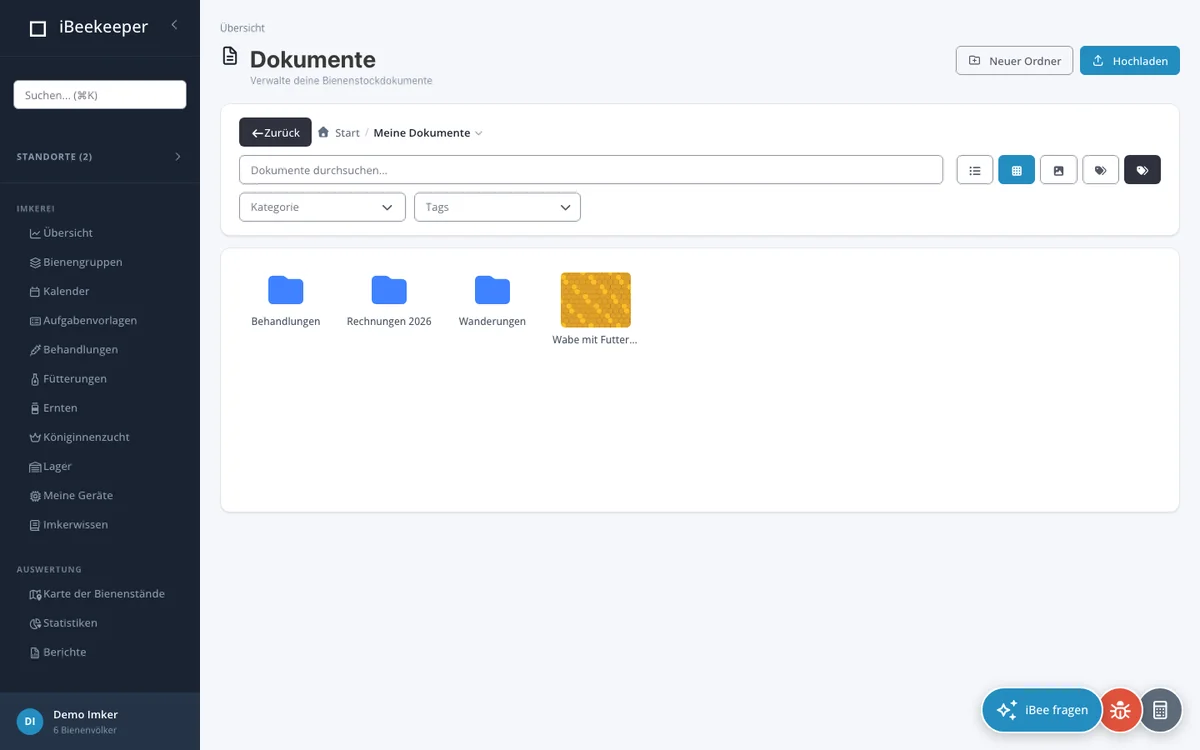1200x750 pixels.
Task: Create a folder with Neuer Ordner
Action: pos(1015,61)
